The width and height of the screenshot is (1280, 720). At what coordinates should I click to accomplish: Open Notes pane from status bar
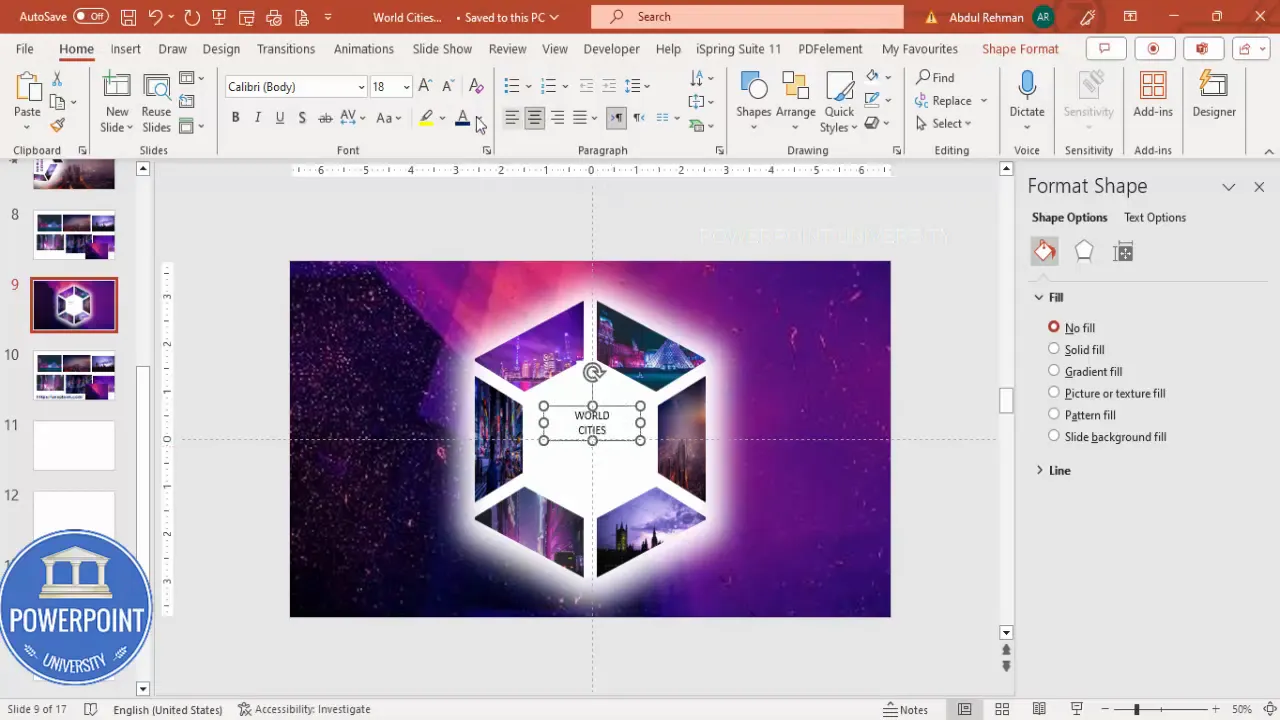[905, 709]
